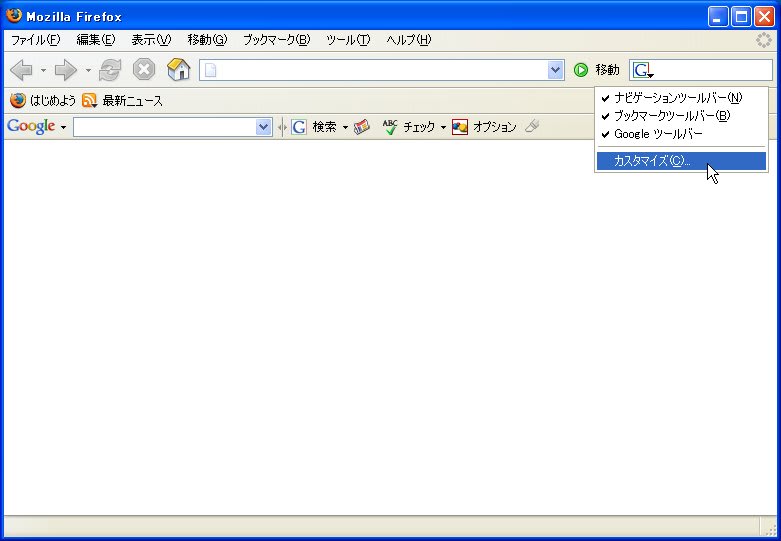The width and height of the screenshot is (781, 541).
Task: Click the Stop loading icon
Action: [144, 70]
